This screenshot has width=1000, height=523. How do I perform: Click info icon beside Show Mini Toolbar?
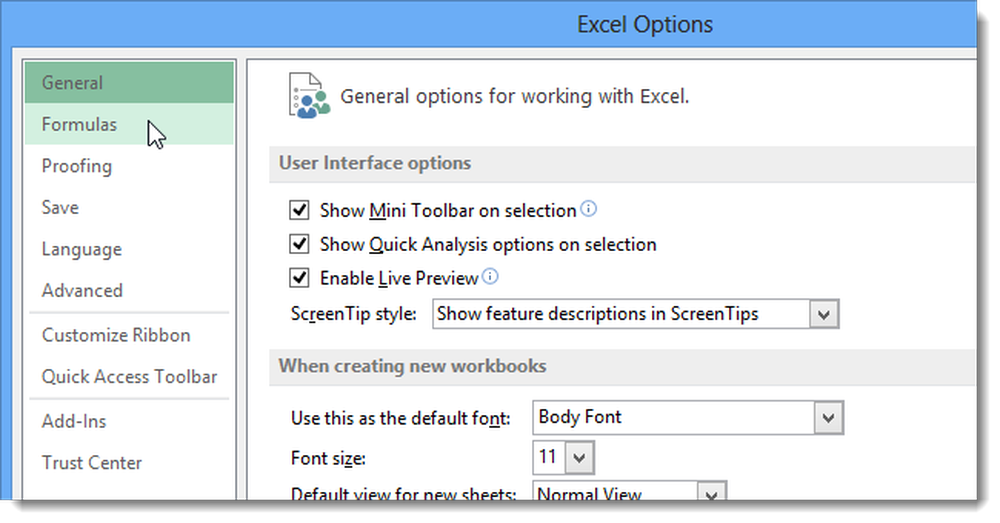click(589, 209)
